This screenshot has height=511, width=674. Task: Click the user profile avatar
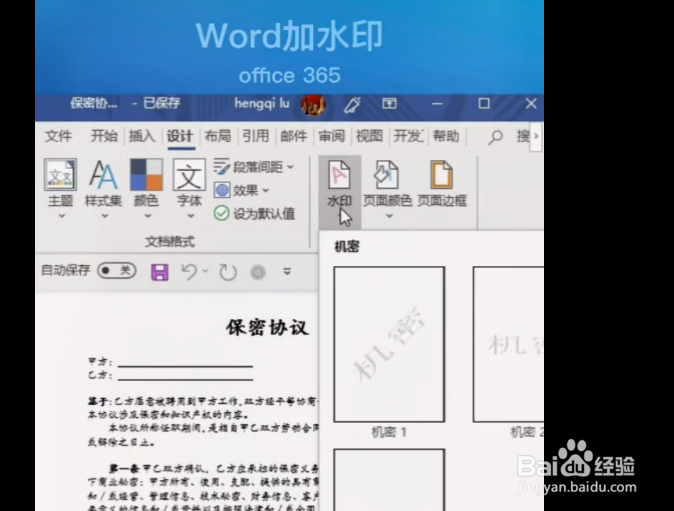click(x=313, y=105)
